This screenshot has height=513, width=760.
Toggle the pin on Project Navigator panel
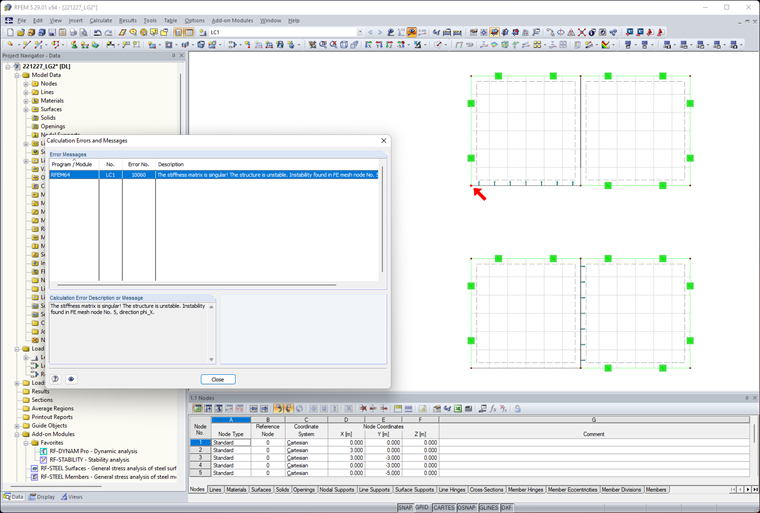point(174,56)
